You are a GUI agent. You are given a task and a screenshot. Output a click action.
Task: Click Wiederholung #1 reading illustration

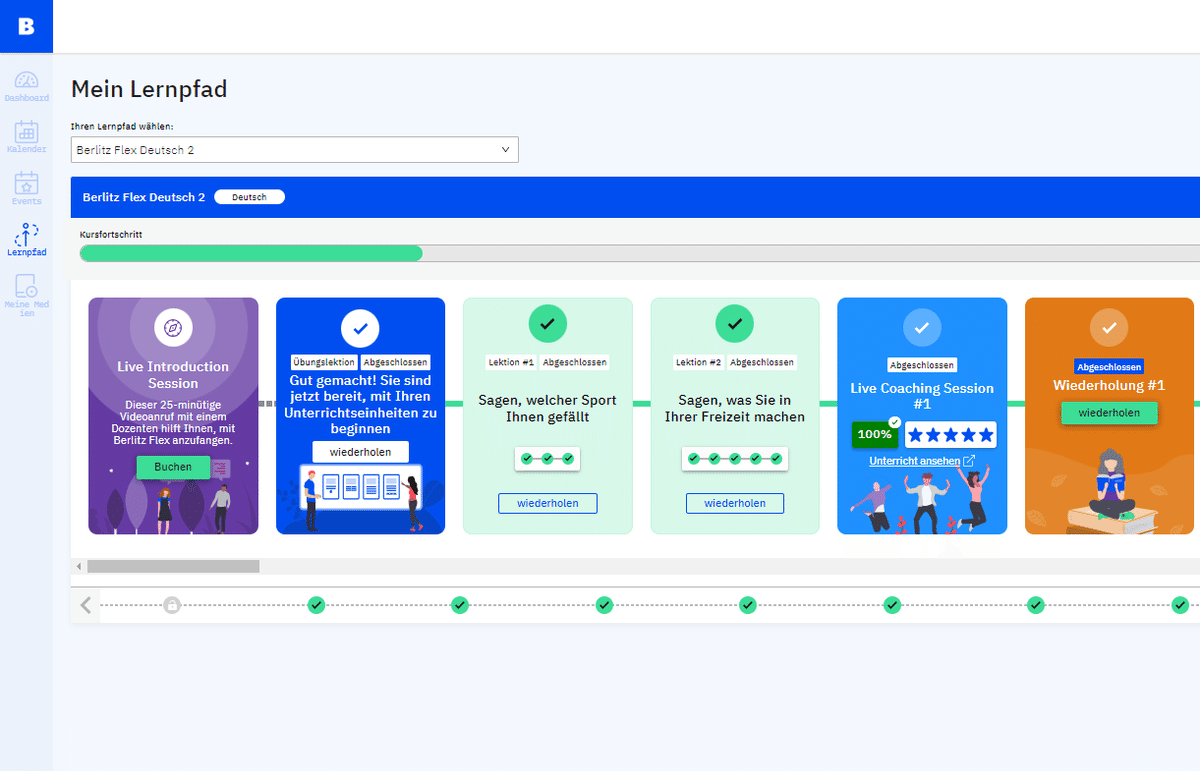tap(1110, 491)
